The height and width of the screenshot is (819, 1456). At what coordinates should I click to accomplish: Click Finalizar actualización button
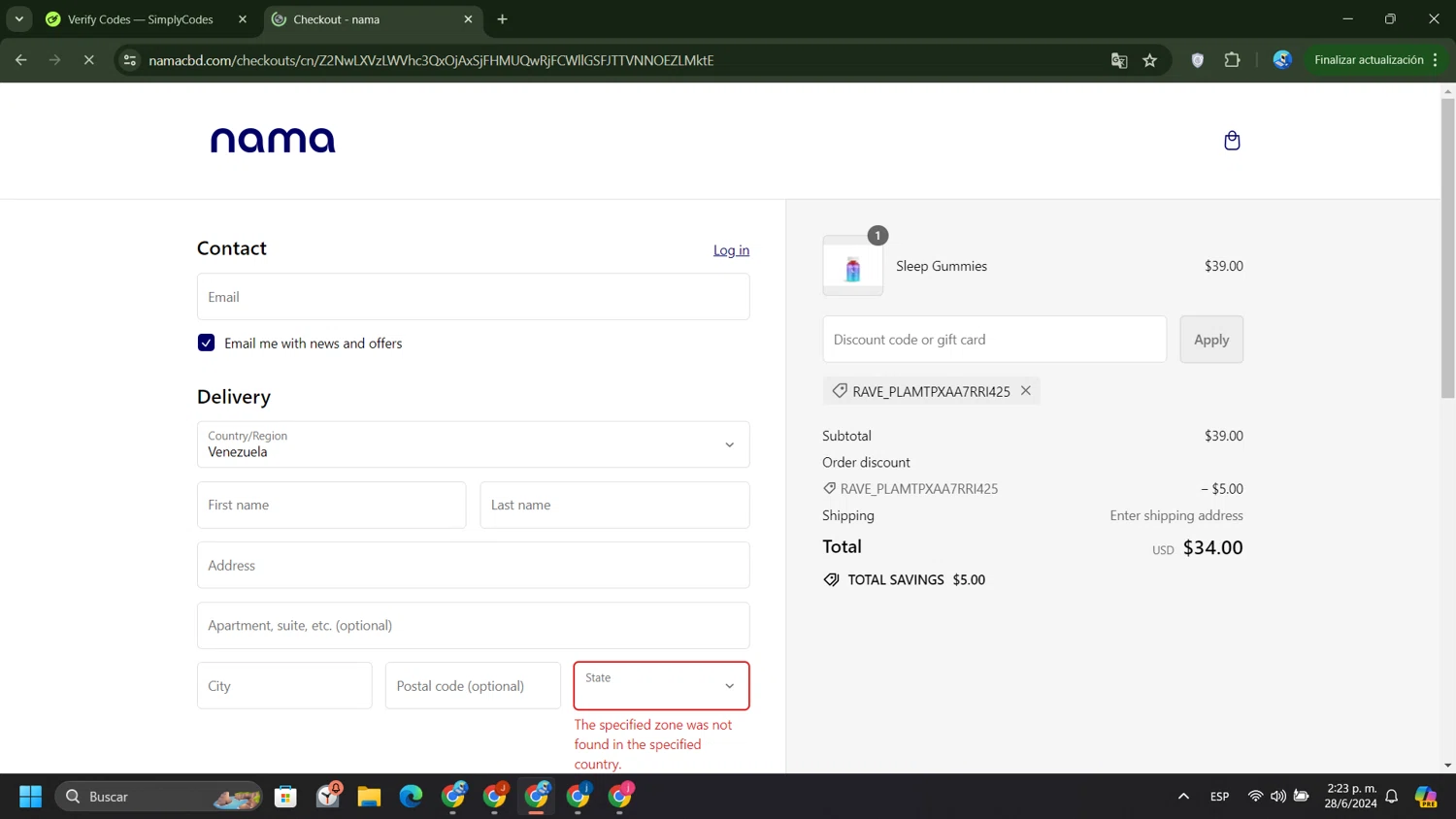tap(1369, 60)
